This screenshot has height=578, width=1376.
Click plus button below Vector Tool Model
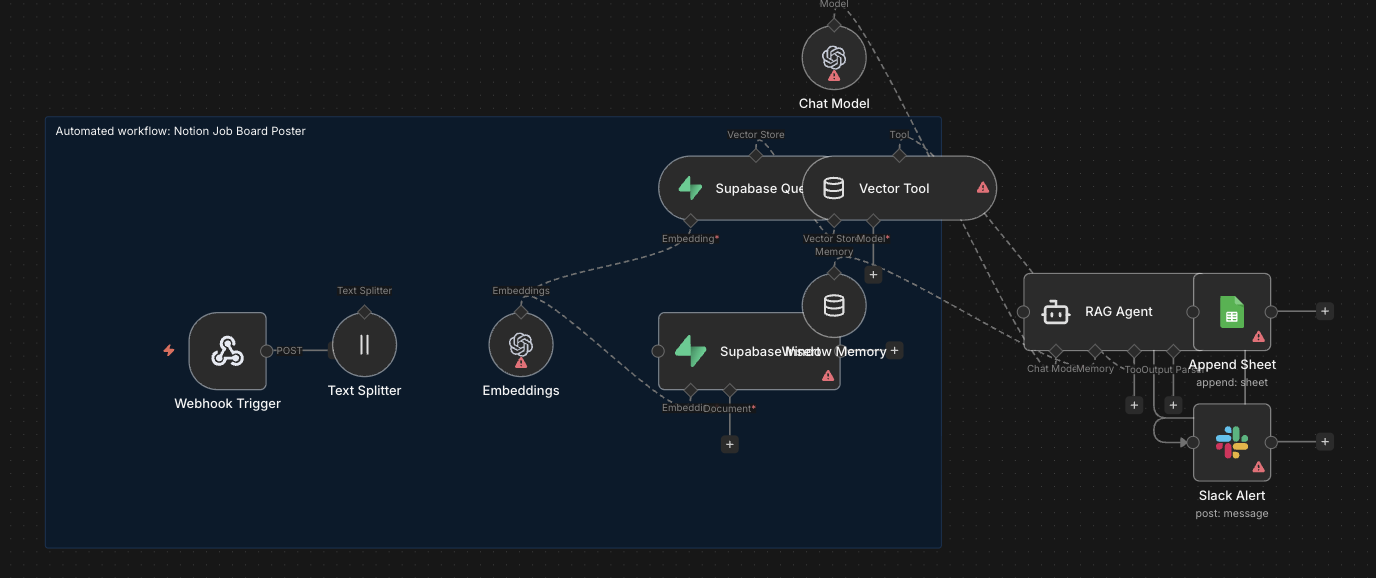(873, 274)
